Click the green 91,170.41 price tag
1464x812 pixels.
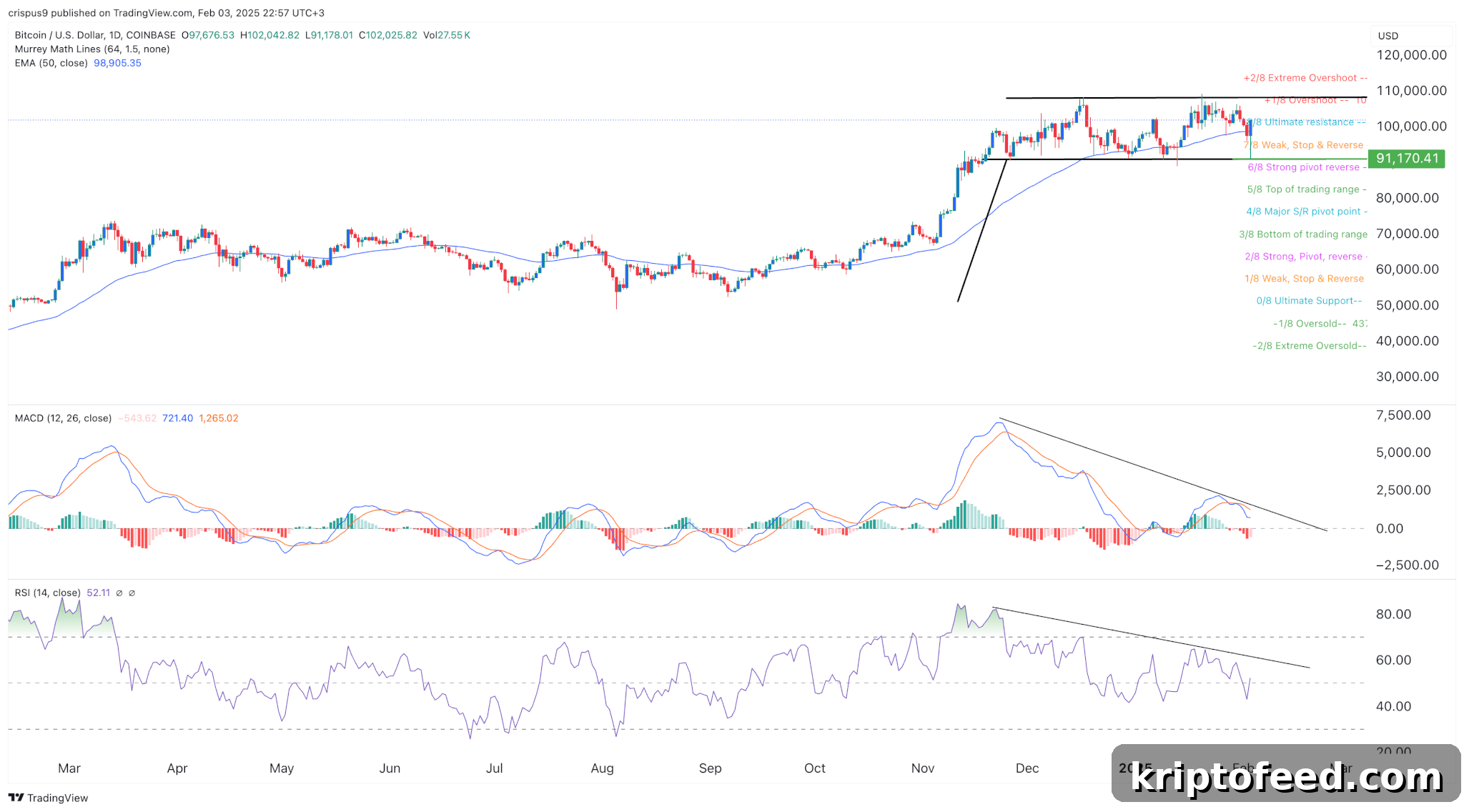pyautogui.click(x=1406, y=159)
